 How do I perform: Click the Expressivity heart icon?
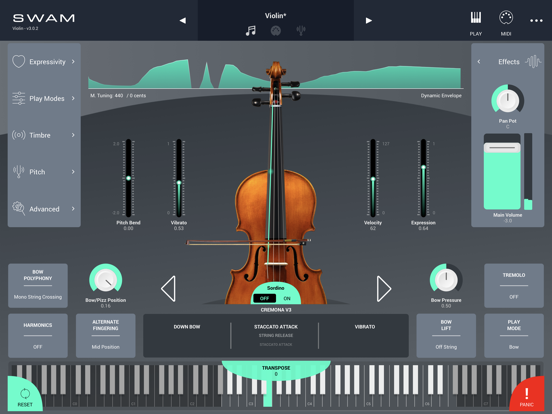19,62
